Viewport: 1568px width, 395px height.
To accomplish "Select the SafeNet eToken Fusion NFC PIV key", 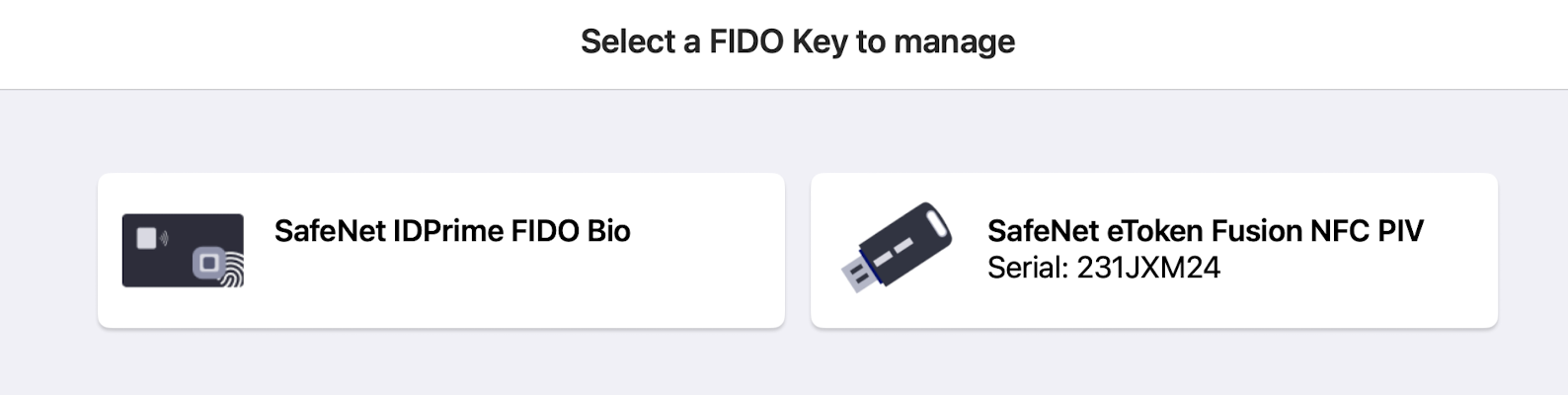I will coord(1153,250).
